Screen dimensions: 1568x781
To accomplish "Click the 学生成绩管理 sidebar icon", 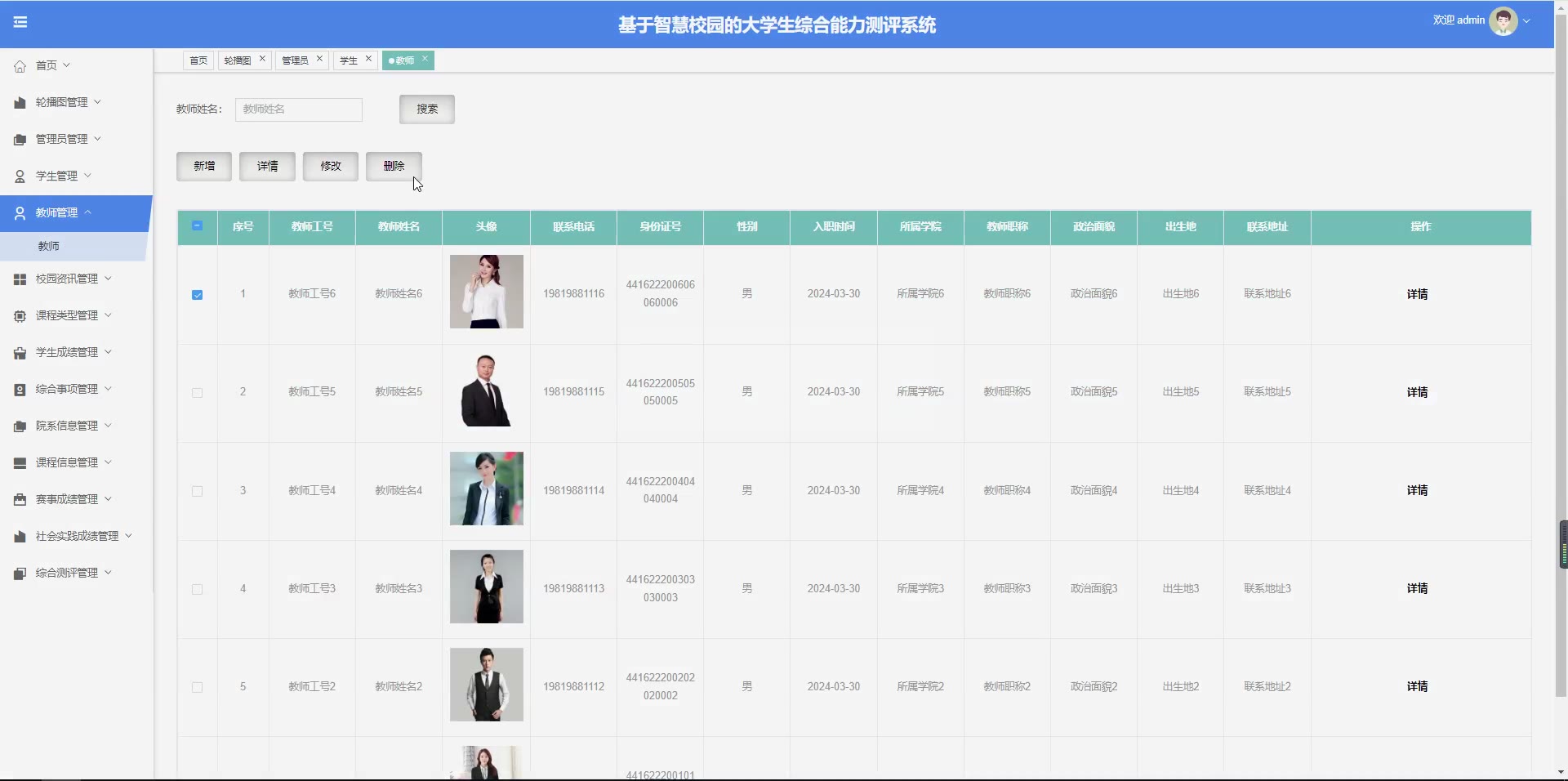I will point(20,353).
